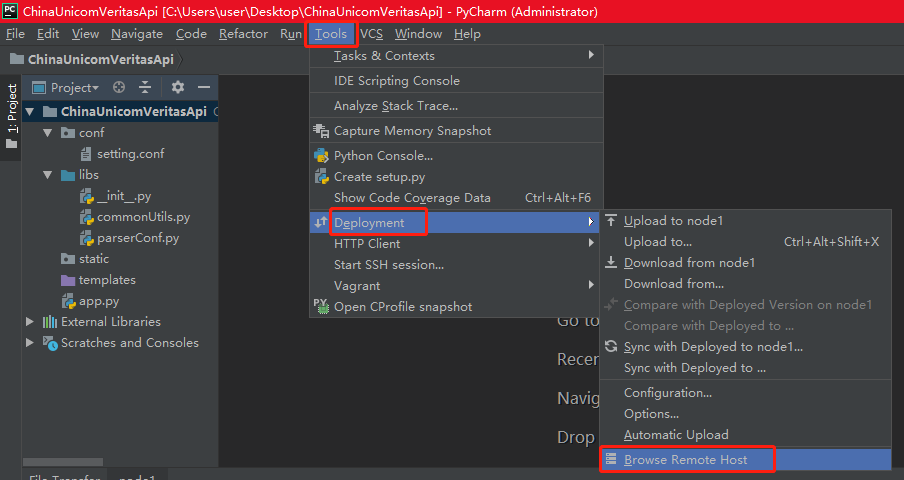The height and width of the screenshot is (480, 904).
Task: Open the Project view dropdown
Action: point(75,88)
